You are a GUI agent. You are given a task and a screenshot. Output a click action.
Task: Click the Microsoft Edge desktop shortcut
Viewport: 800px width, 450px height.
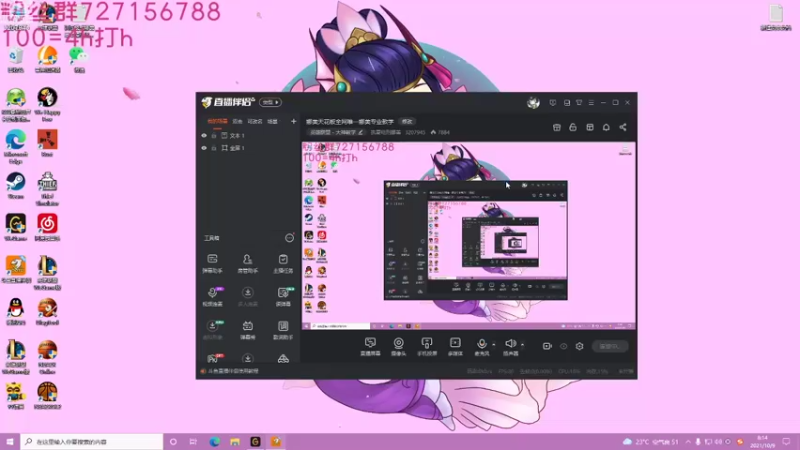15,146
